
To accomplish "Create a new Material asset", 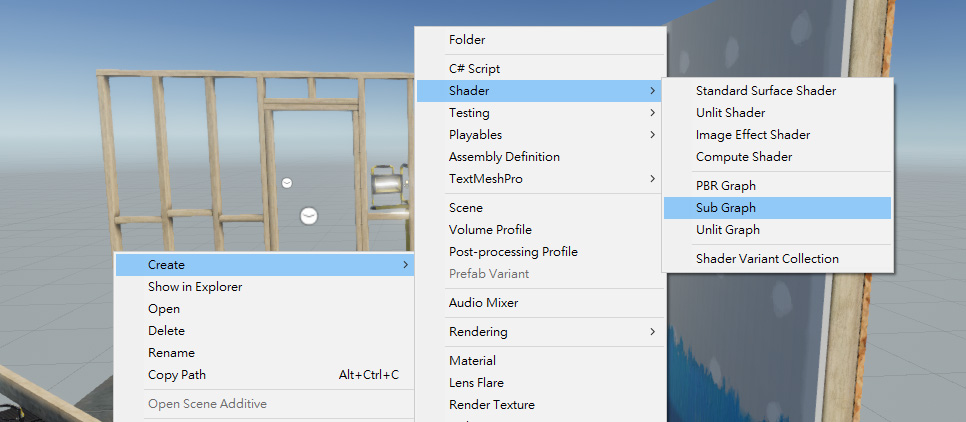I will (x=472, y=361).
